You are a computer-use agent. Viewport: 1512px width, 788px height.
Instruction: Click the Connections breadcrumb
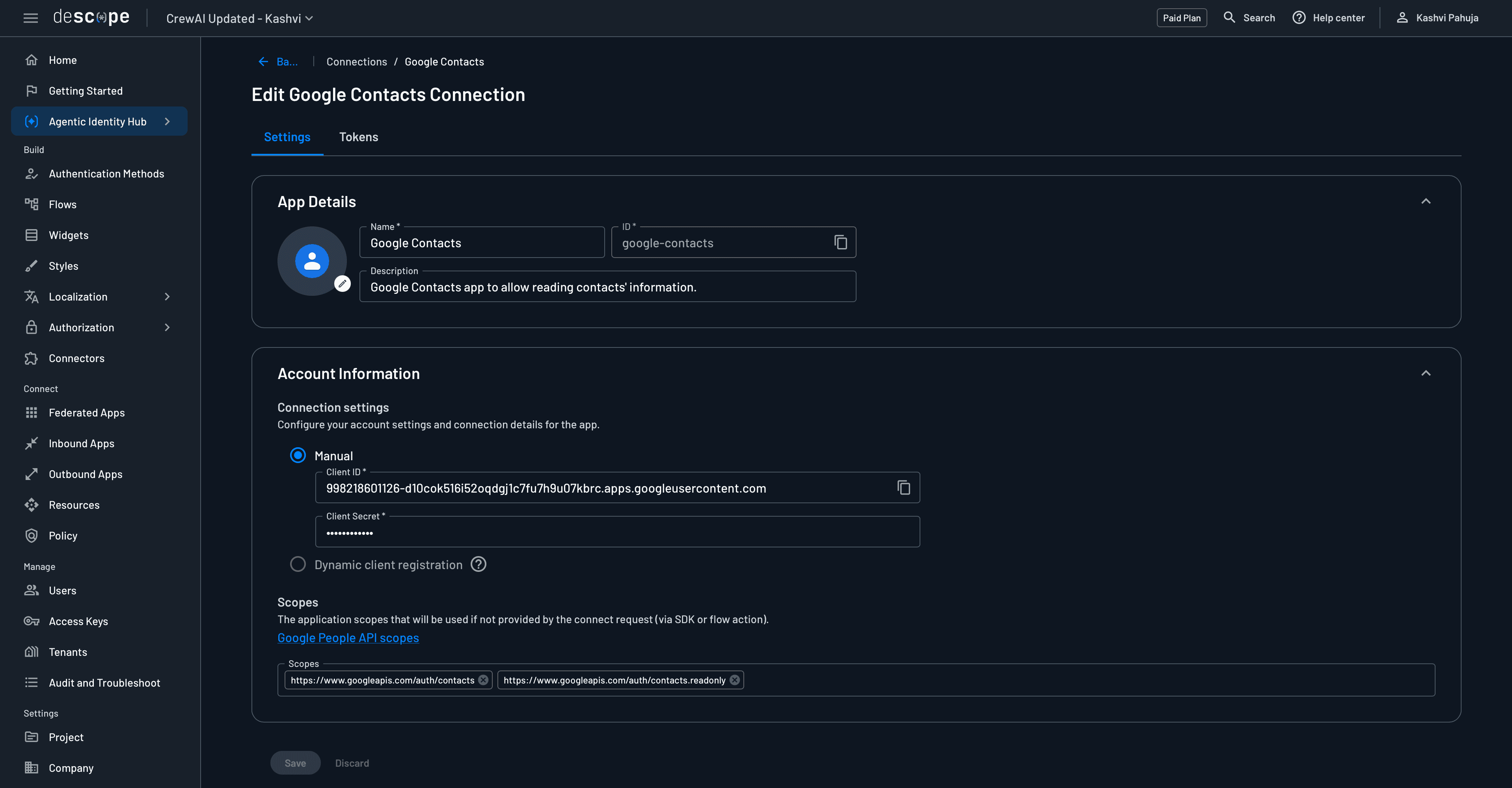(357, 62)
